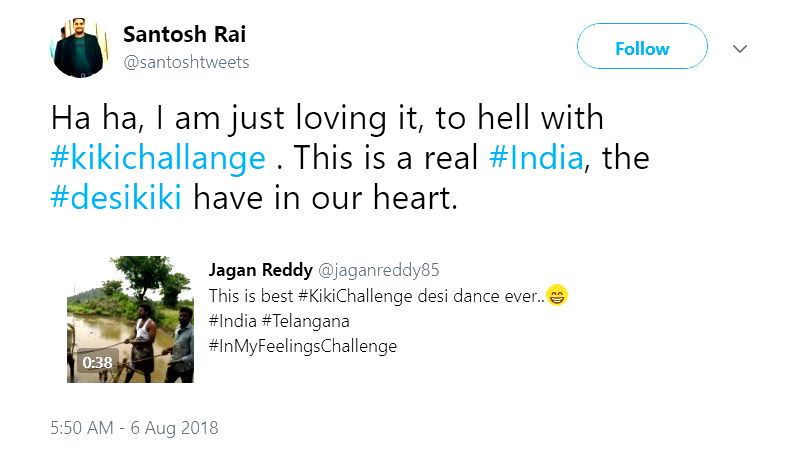
Task: Open the #desikiki hashtag
Action: tap(117, 197)
